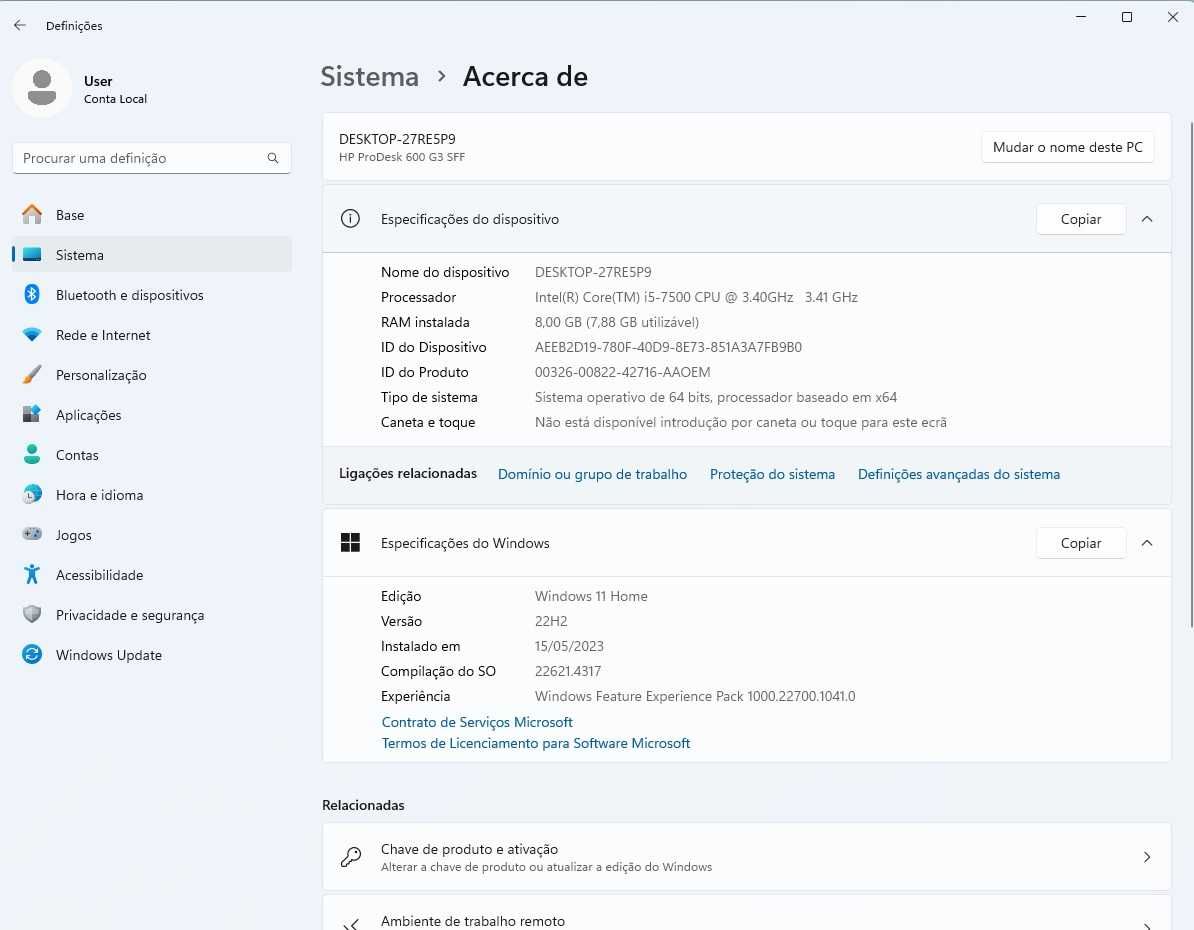Open Personalização settings
This screenshot has width=1194, height=930.
pyautogui.click(x=152, y=375)
